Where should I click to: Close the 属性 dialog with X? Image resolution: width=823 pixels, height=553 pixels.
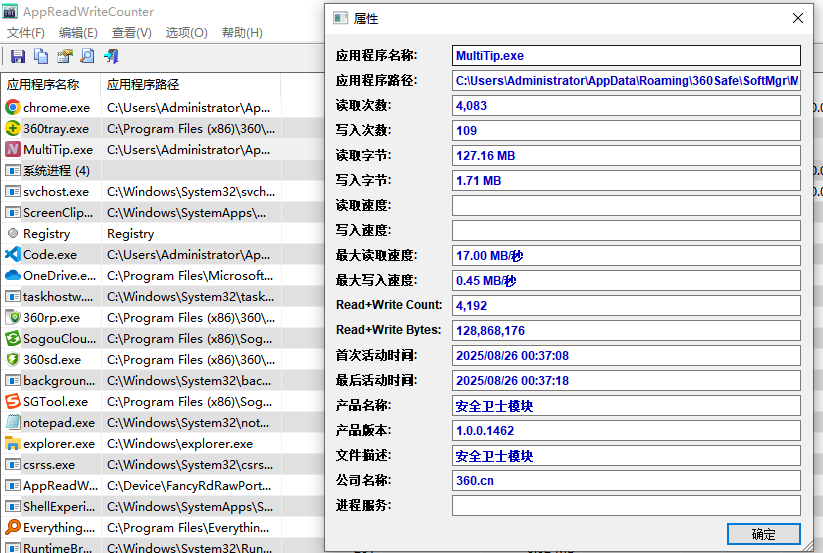(797, 18)
